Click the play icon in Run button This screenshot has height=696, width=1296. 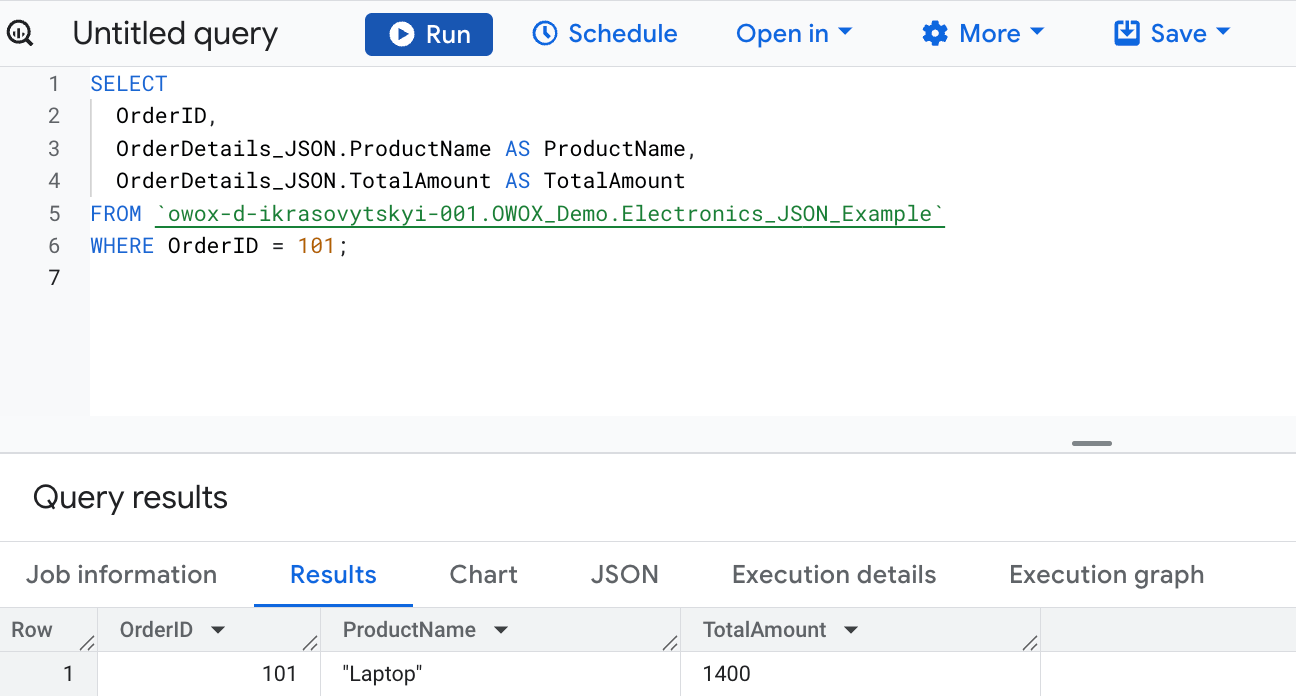(402, 34)
